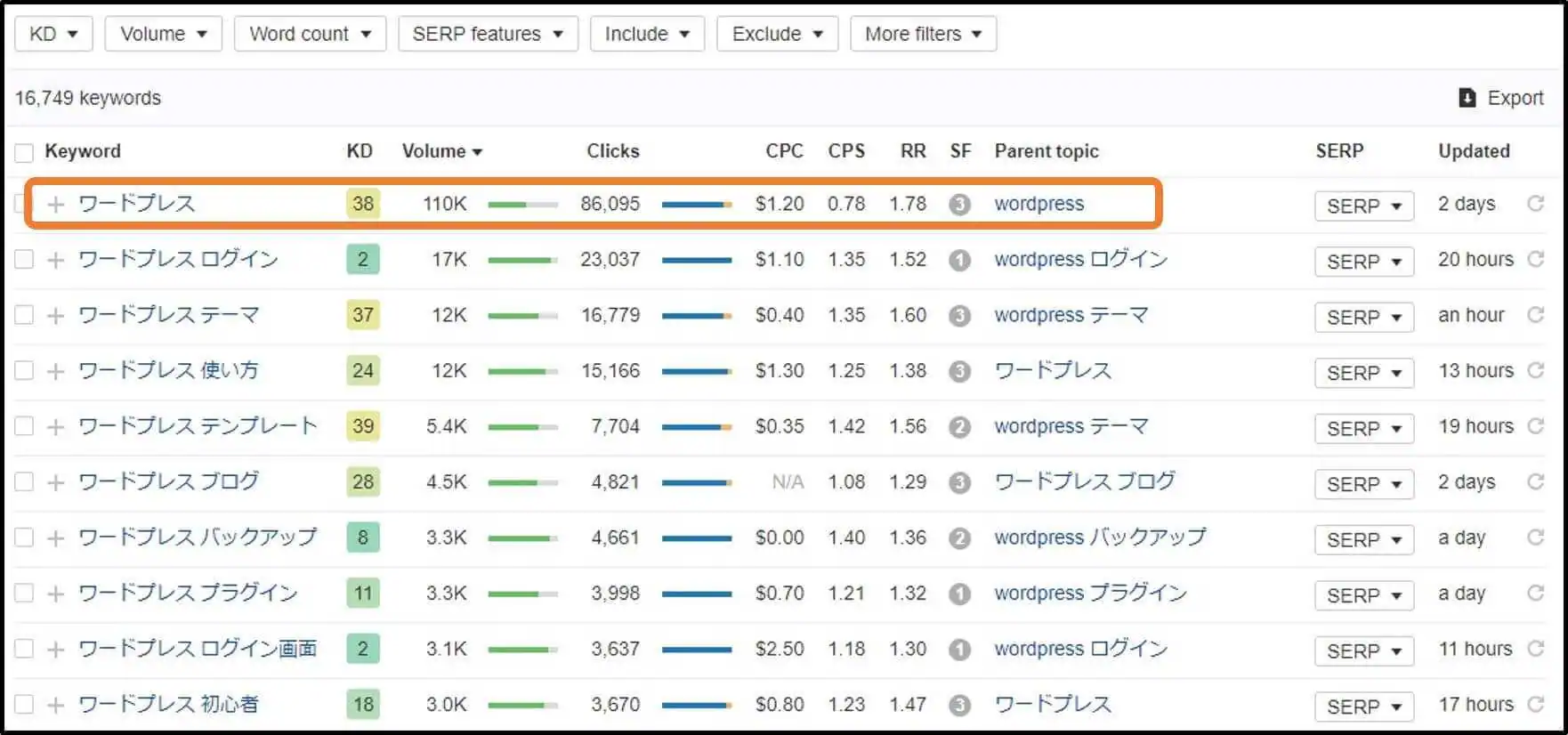Image resolution: width=1568 pixels, height=735 pixels.
Task: Click SF badge in ワードプレス バックアップ row
Action: [959, 538]
